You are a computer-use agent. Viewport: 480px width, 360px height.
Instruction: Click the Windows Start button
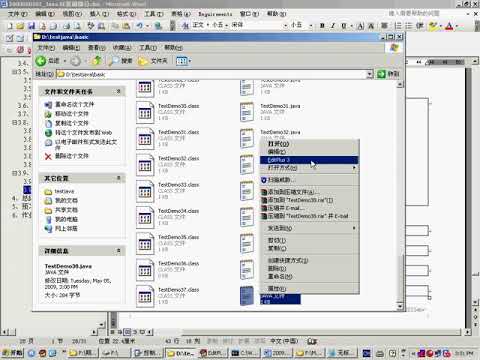(x=12, y=353)
